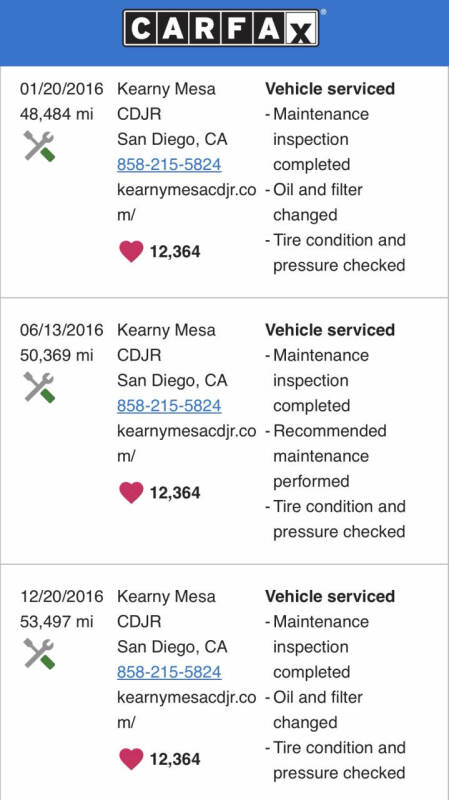Click wrench service icon for 06/13/2016 record

point(39,387)
